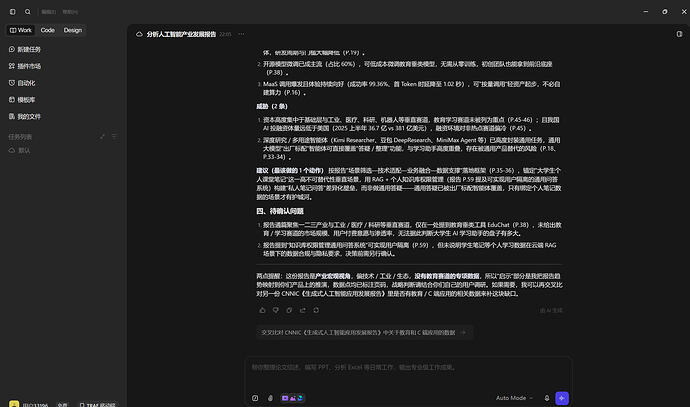Click the attachment paperclip icon
This screenshot has width=690, height=407.
coord(270,398)
